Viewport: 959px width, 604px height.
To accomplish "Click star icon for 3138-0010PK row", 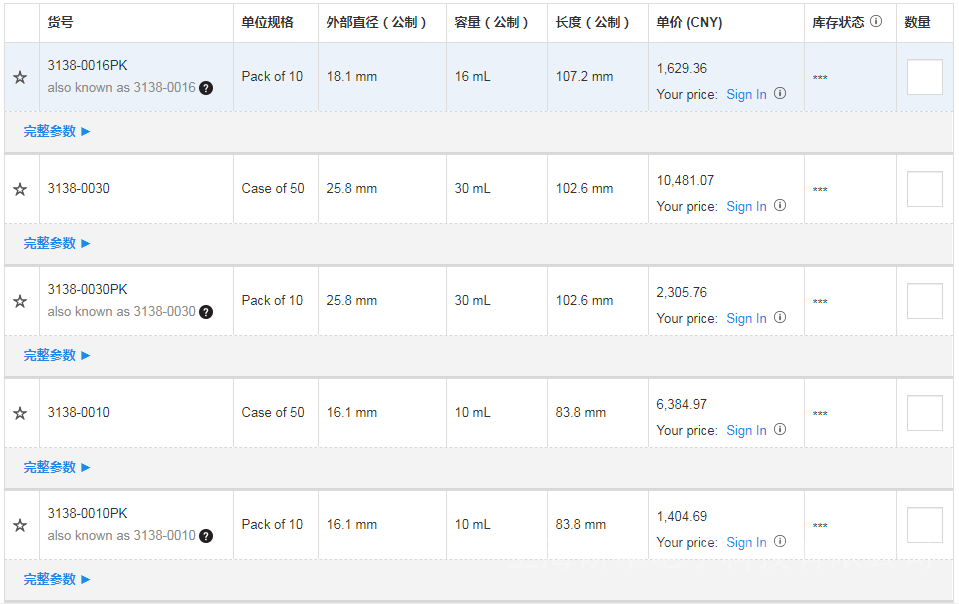I will 20,525.
